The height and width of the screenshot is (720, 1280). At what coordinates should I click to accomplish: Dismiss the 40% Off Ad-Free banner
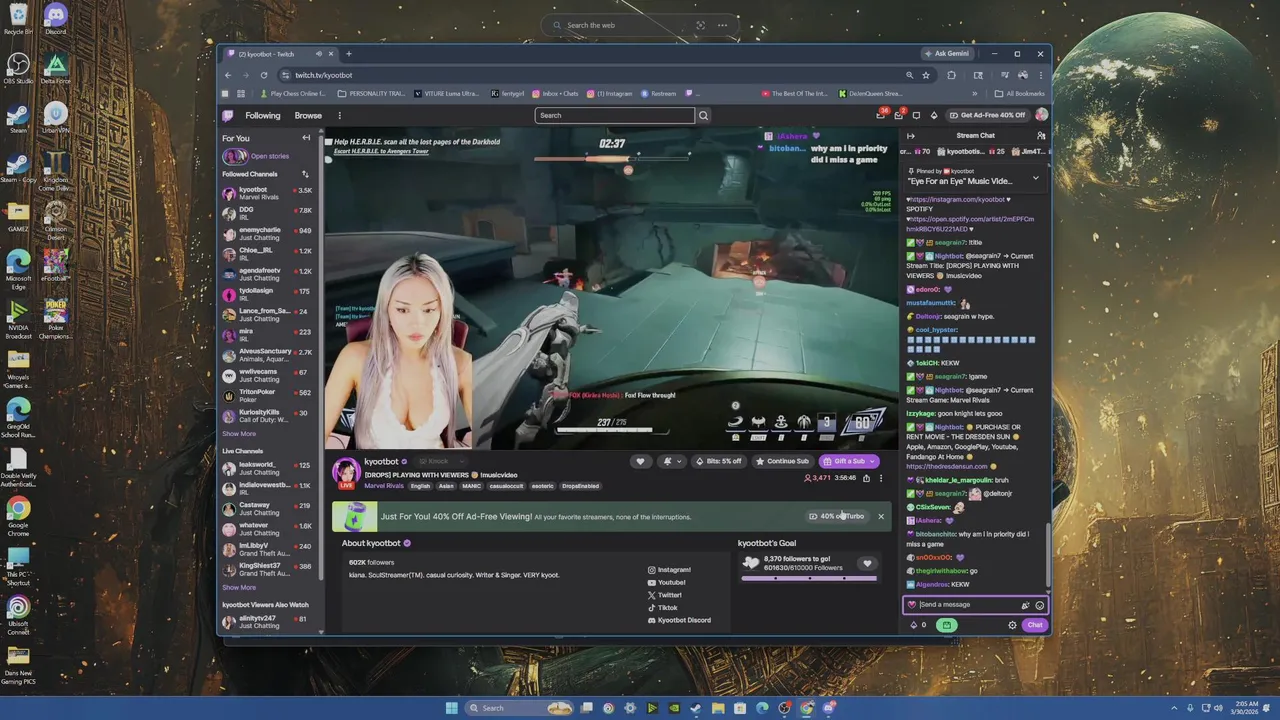point(881,516)
